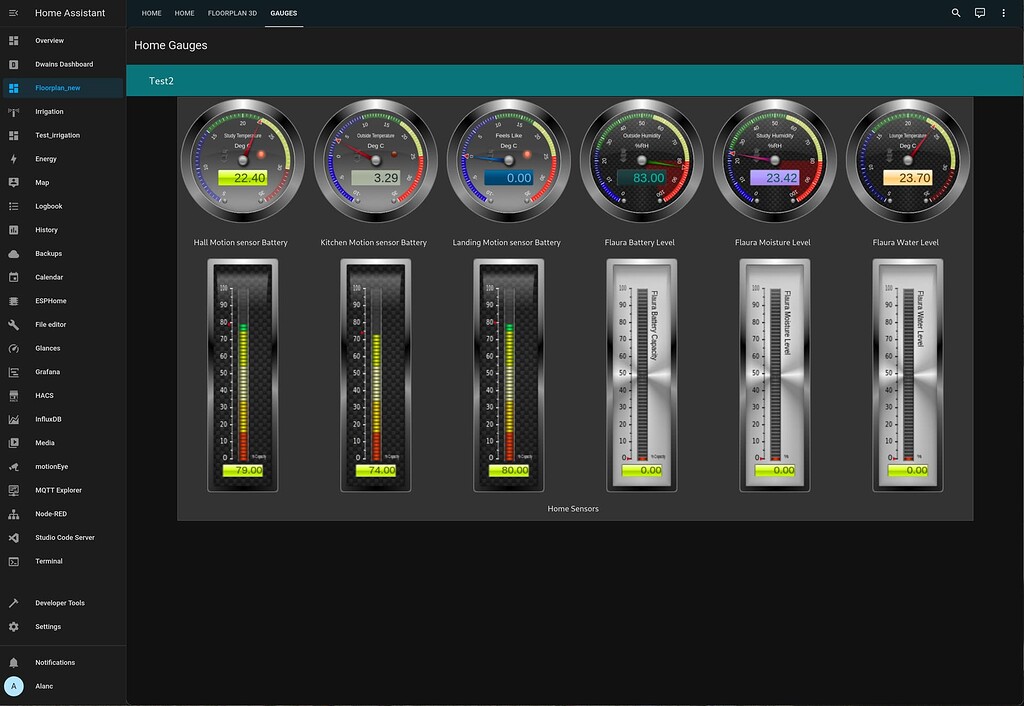Open Developer Tools from the sidebar
This screenshot has width=1024, height=706.
(58, 602)
